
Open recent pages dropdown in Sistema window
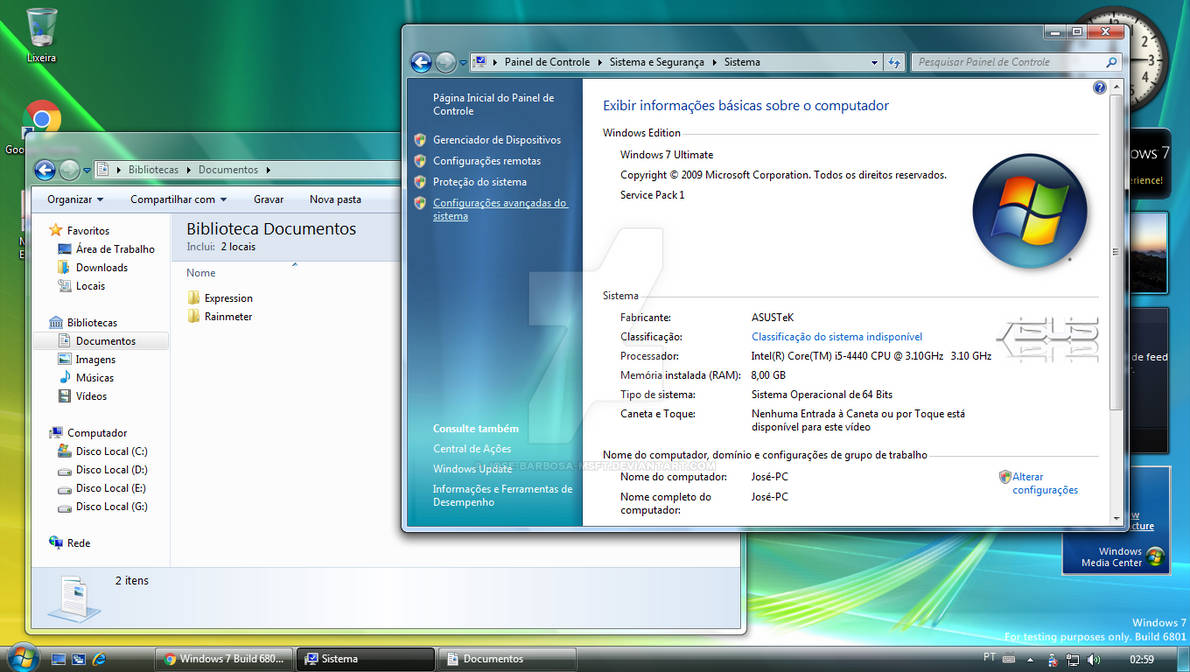tap(463, 63)
